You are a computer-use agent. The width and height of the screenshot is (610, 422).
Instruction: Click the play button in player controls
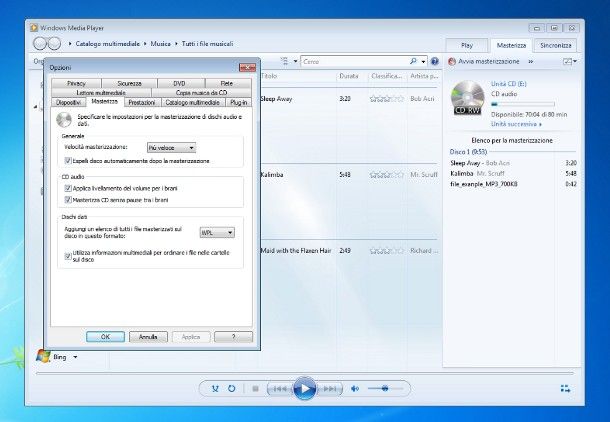click(x=304, y=388)
